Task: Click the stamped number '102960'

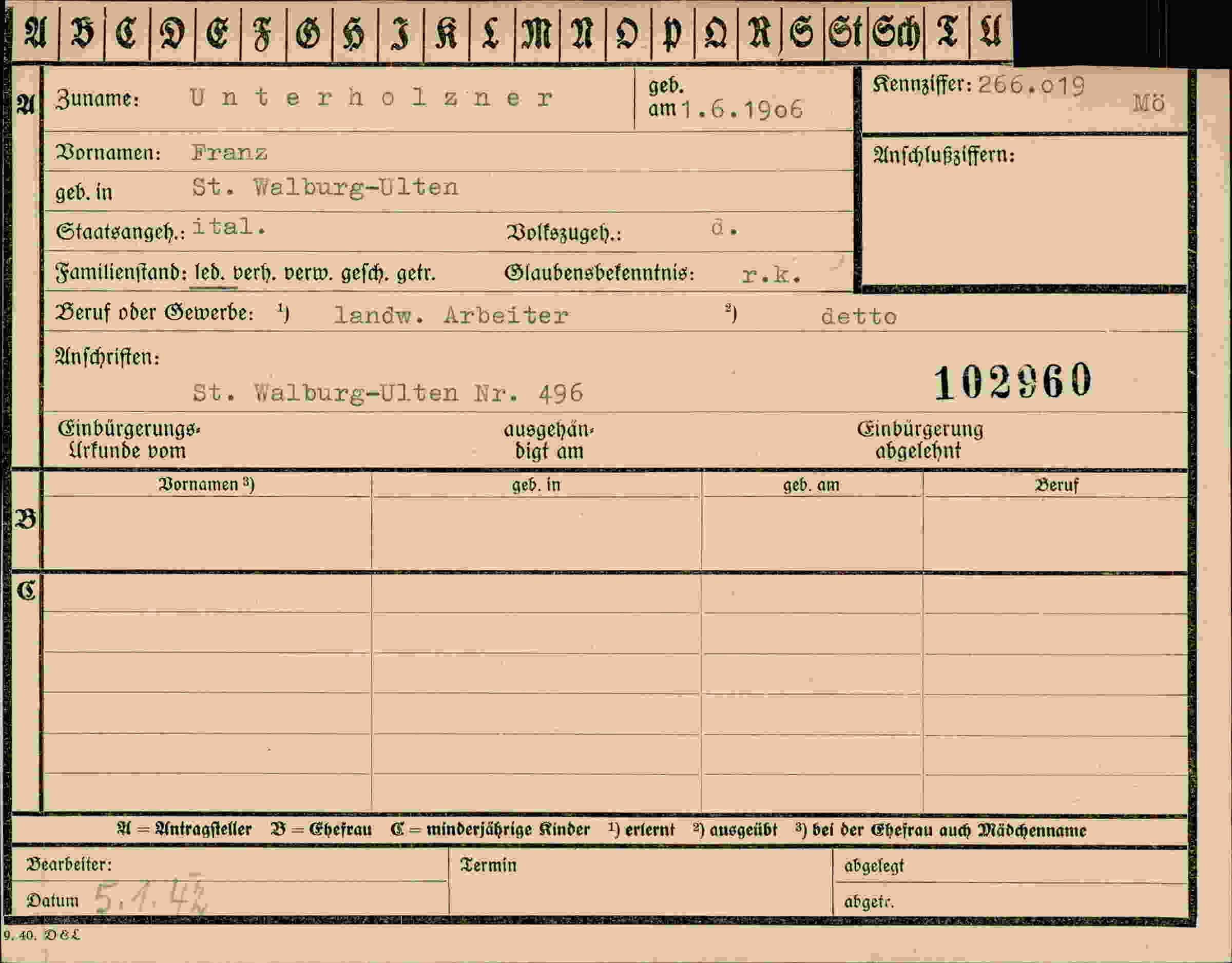Action: point(1013,382)
